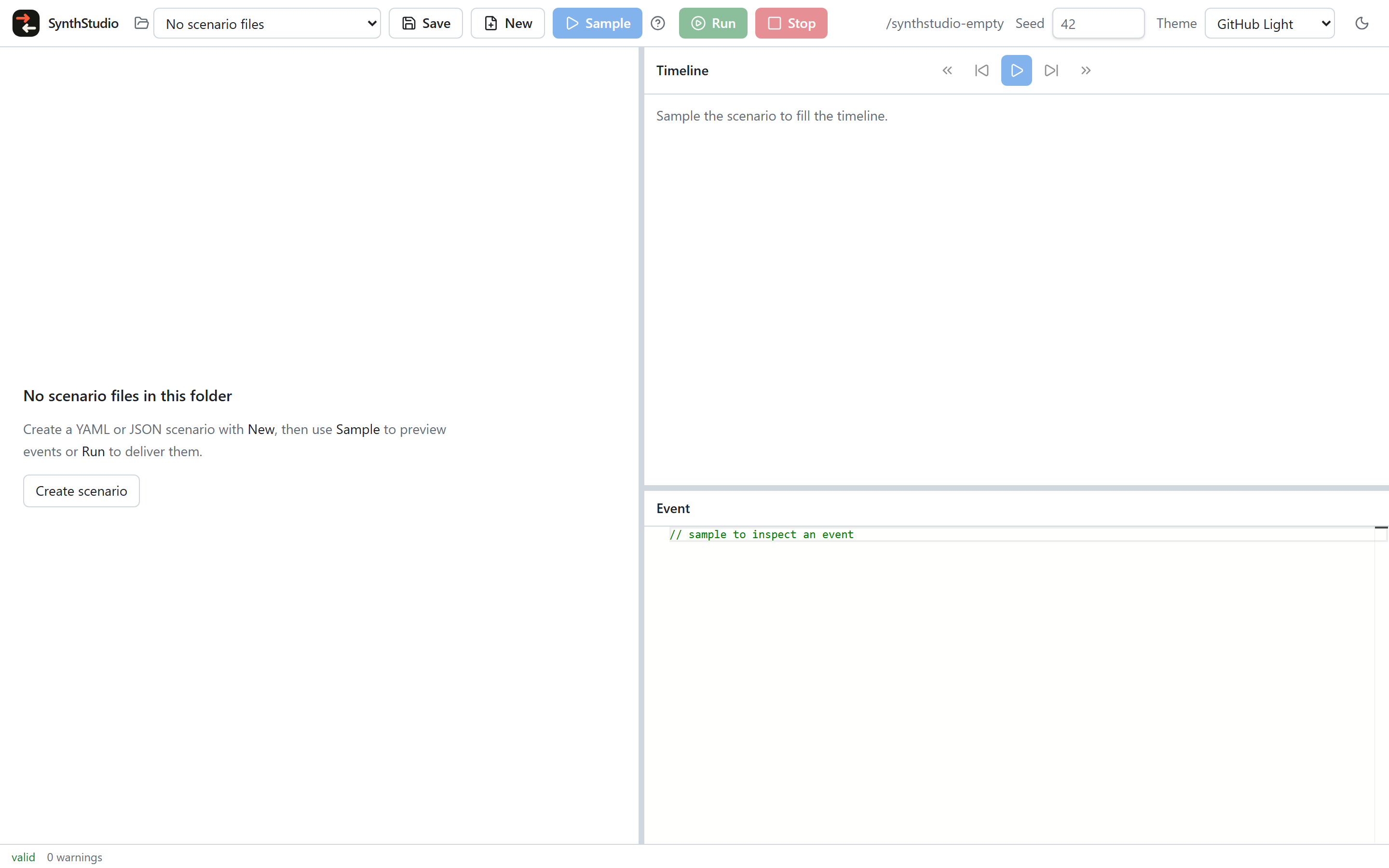Click the Timeline panel title
This screenshot has width=1389, height=868.
682,70
